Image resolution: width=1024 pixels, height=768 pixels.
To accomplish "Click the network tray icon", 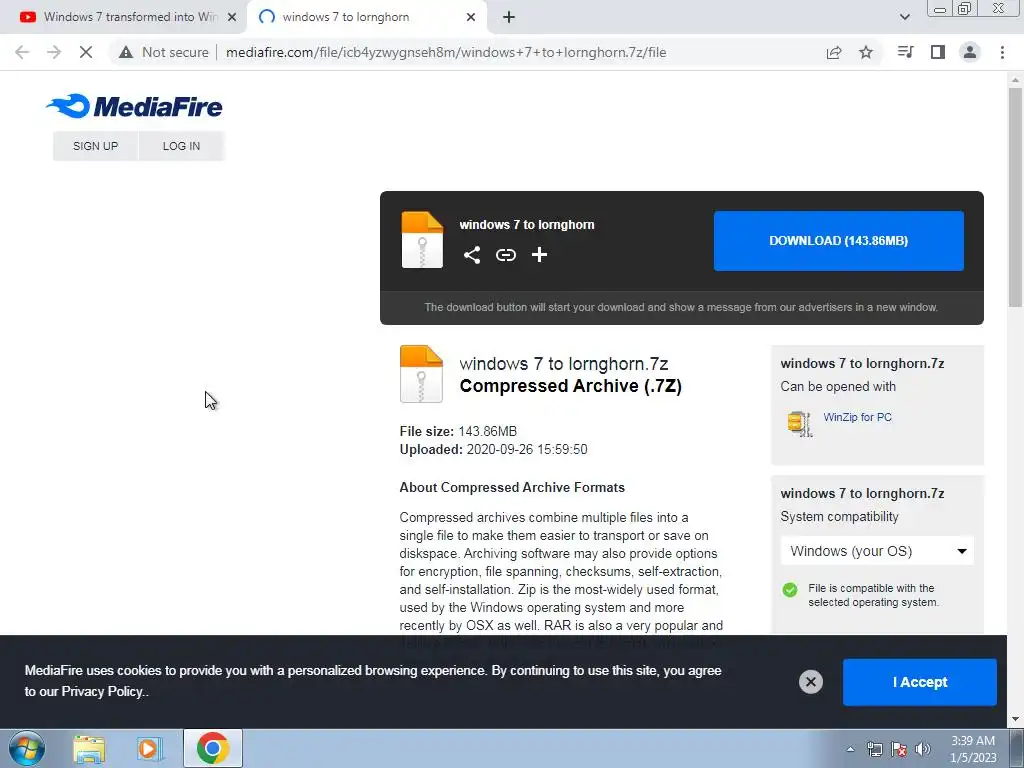I will click(x=874, y=749).
